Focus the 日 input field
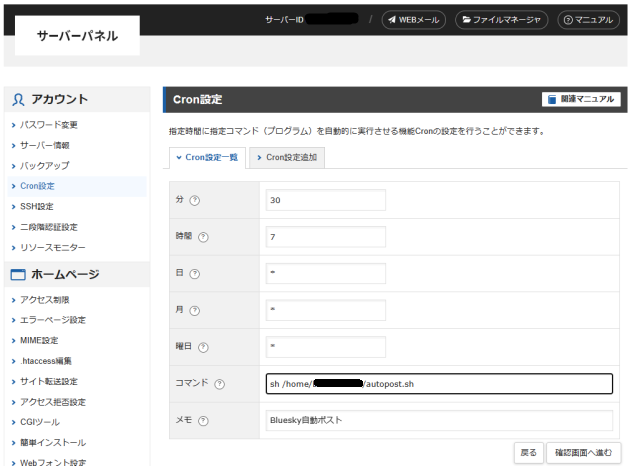The image size is (640, 466). [x=326, y=273]
